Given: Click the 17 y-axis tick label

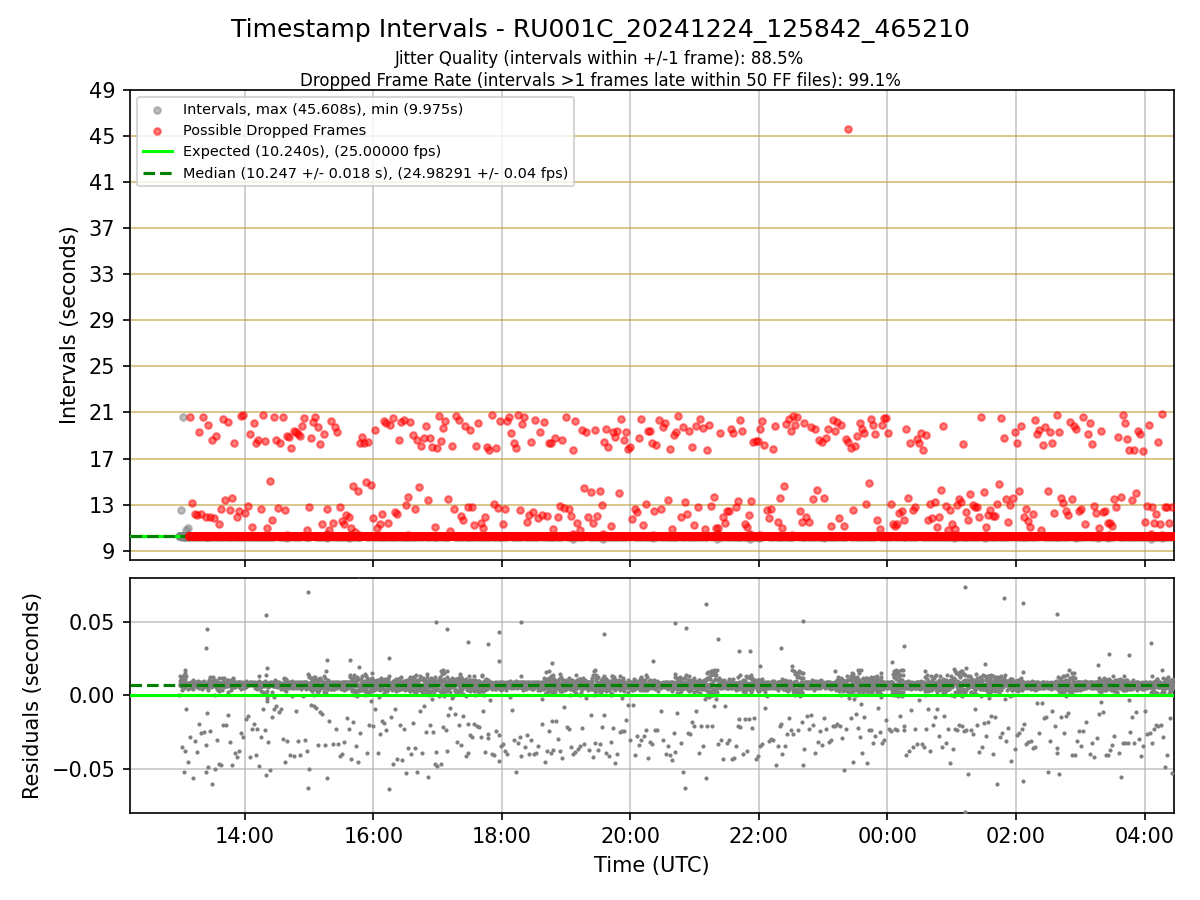Looking at the screenshot, I should pos(103,460).
